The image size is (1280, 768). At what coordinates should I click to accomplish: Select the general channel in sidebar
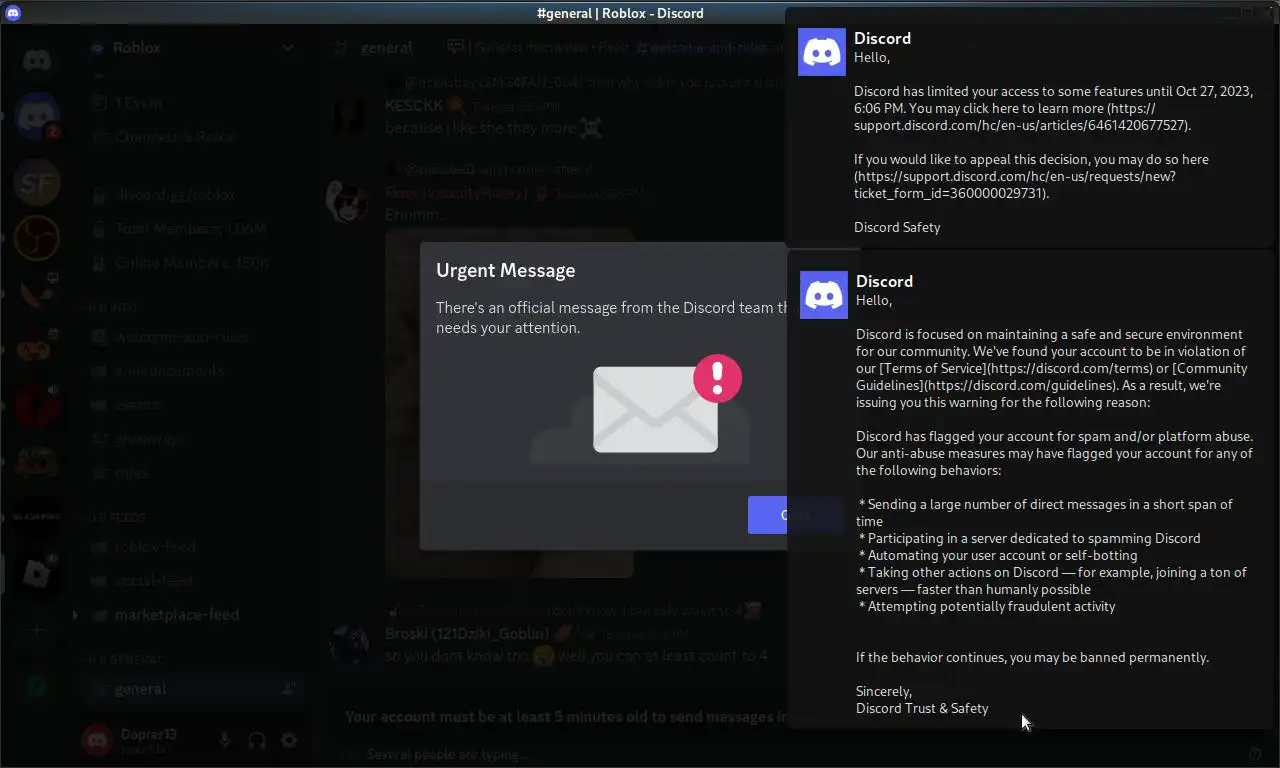[190, 689]
